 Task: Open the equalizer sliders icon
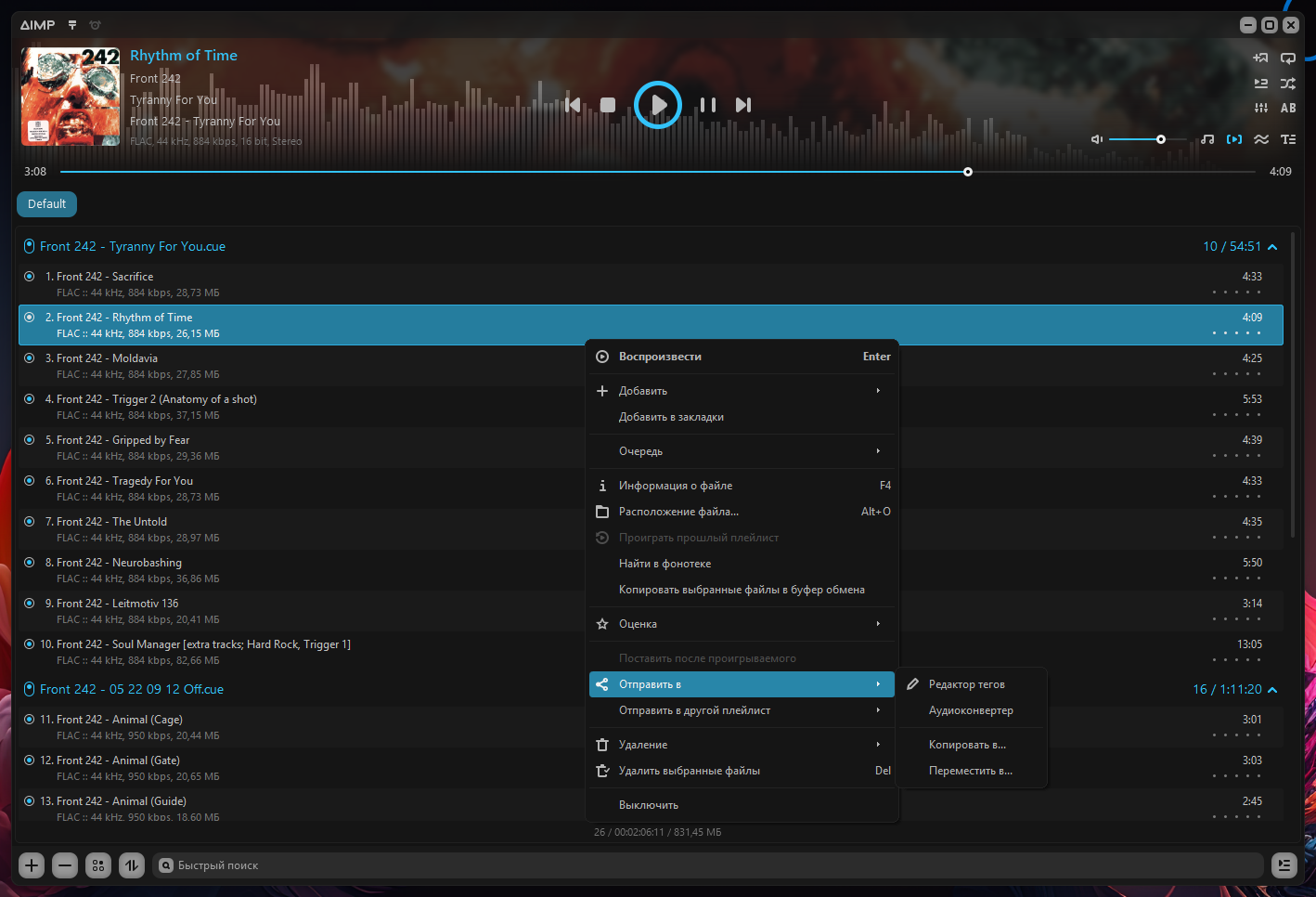[1260, 108]
